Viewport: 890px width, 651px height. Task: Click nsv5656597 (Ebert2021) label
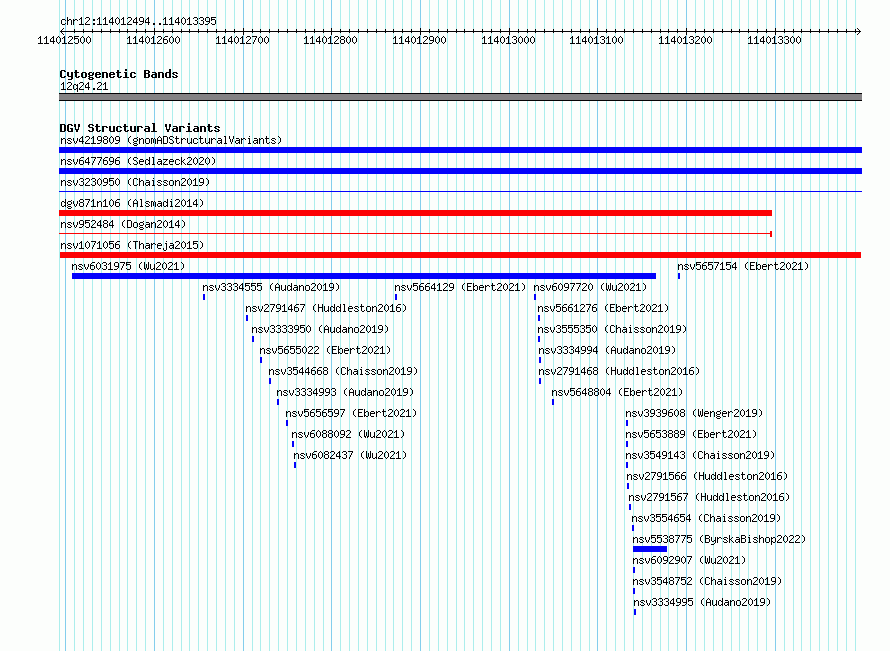[351, 413]
